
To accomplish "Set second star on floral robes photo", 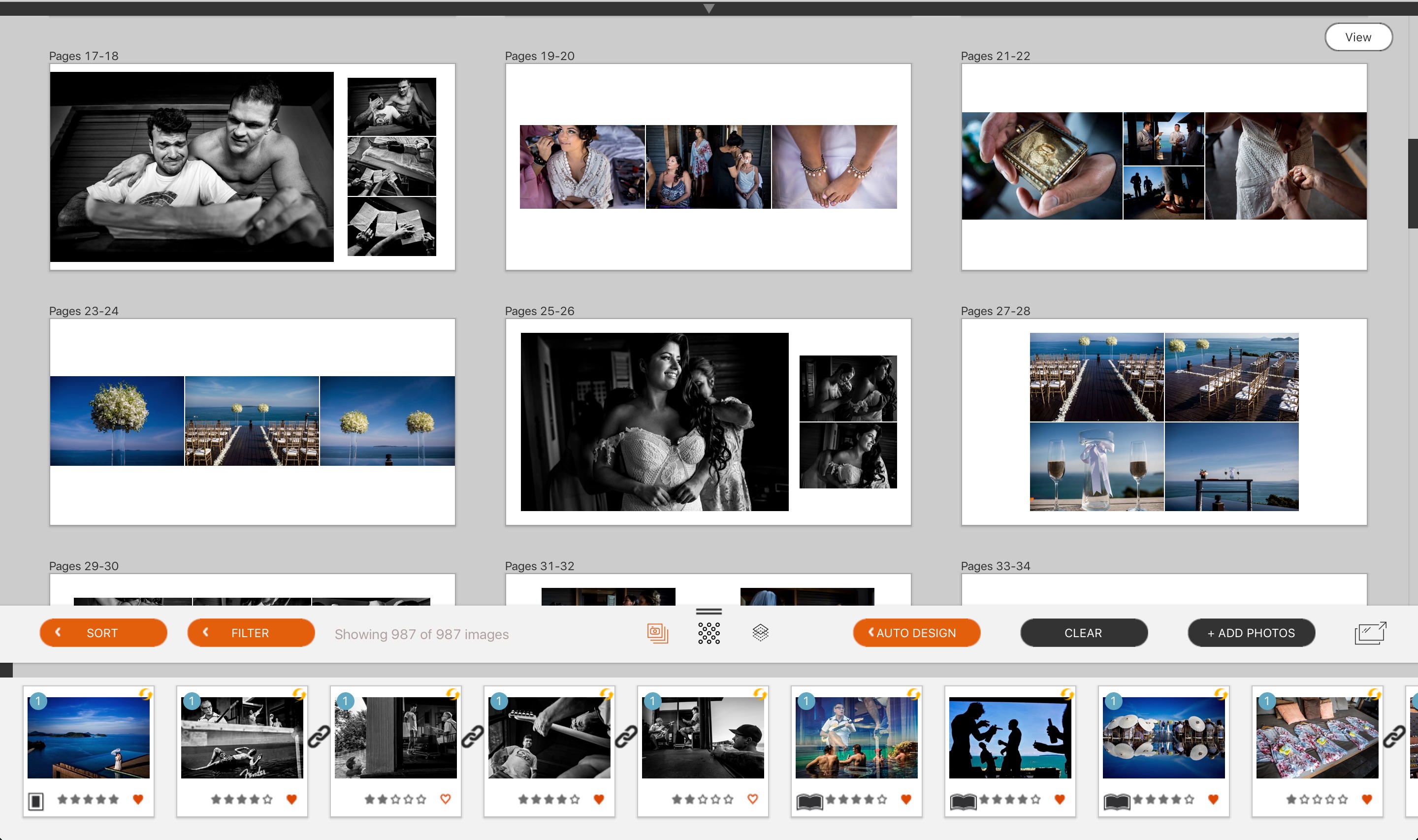I will coord(1304,799).
